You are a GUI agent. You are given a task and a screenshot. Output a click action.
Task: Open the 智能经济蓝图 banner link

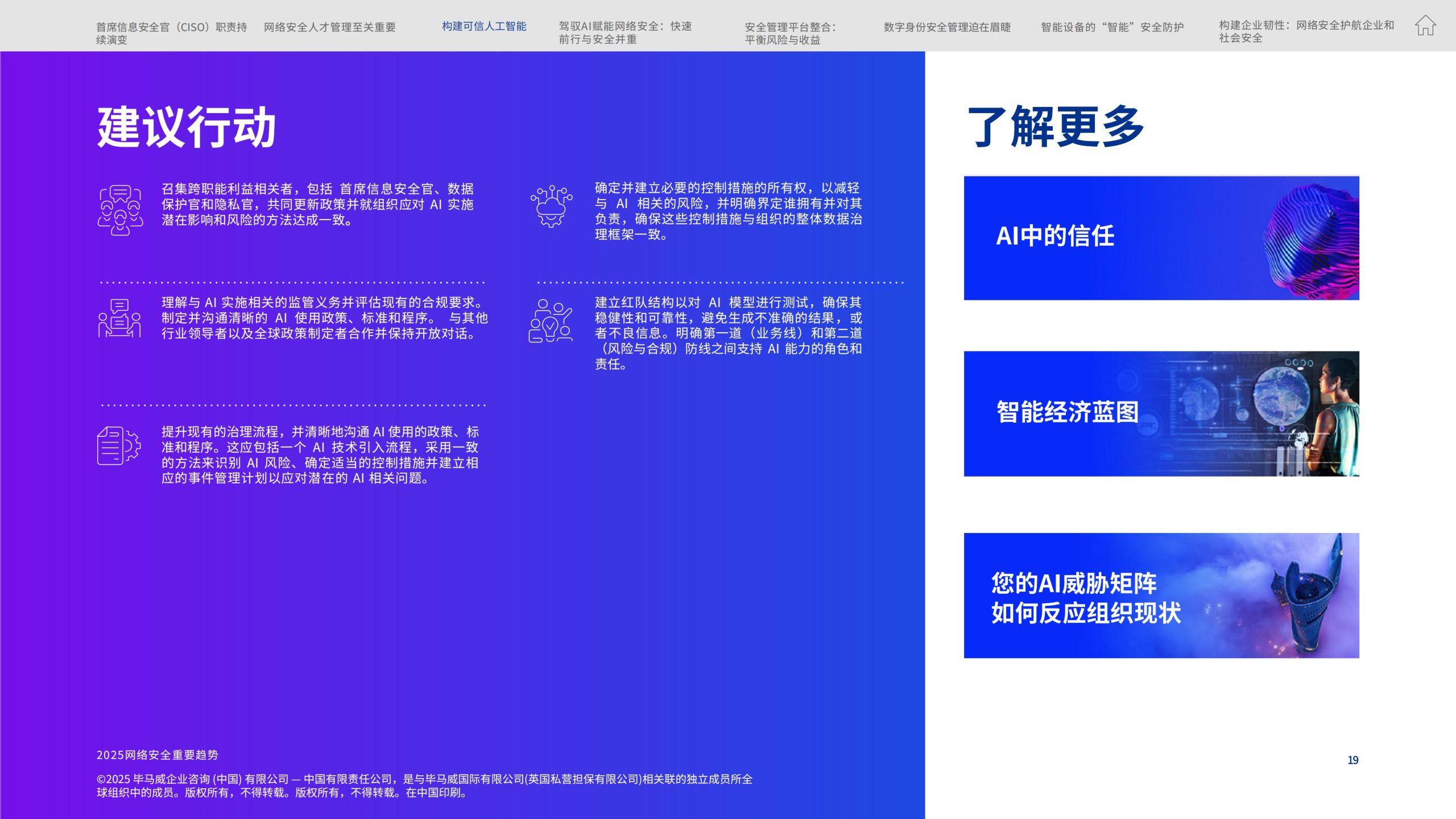click(x=1067, y=412)
